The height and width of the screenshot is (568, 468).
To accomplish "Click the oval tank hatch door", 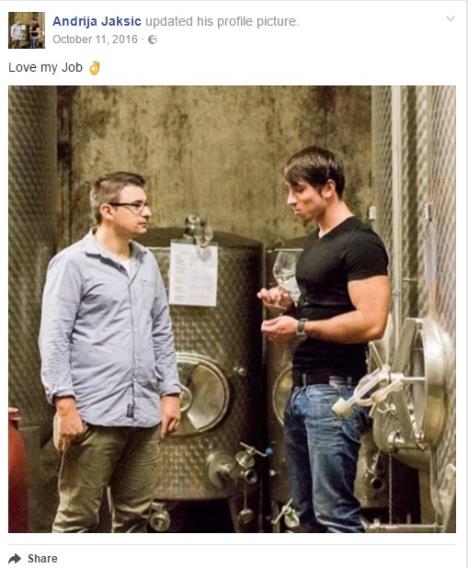I will click(204, 394).
